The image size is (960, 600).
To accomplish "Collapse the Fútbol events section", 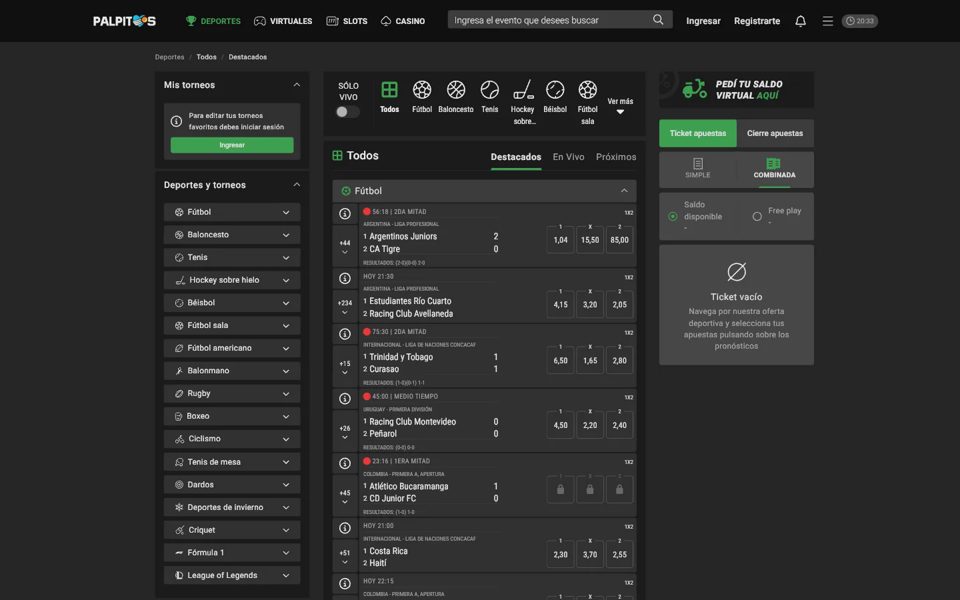I will point(624,191).
